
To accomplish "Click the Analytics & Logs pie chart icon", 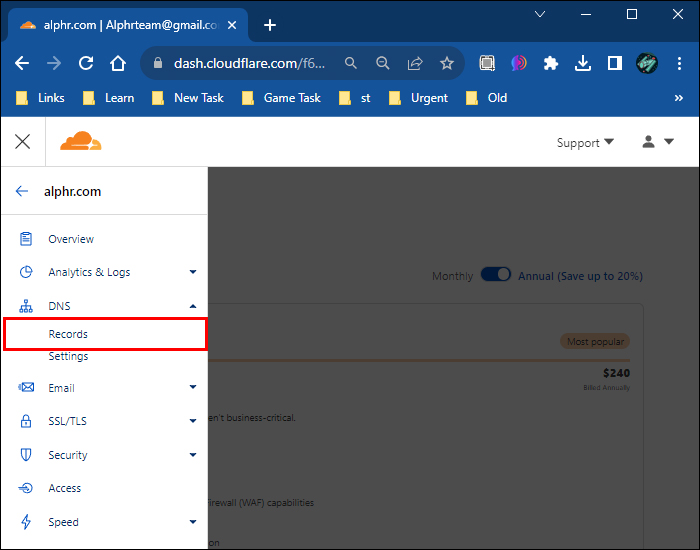I will (26, 272).
